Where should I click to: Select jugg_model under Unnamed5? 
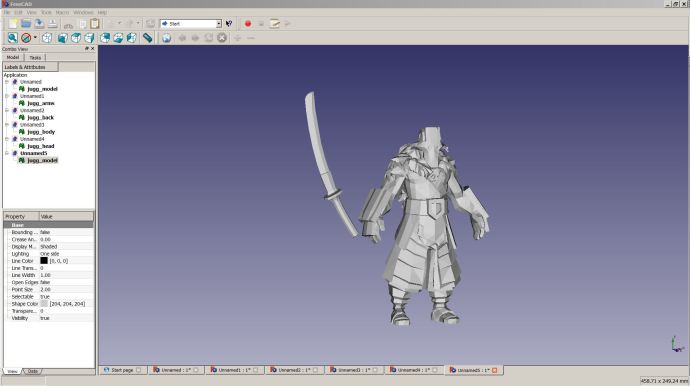point(42,160)
